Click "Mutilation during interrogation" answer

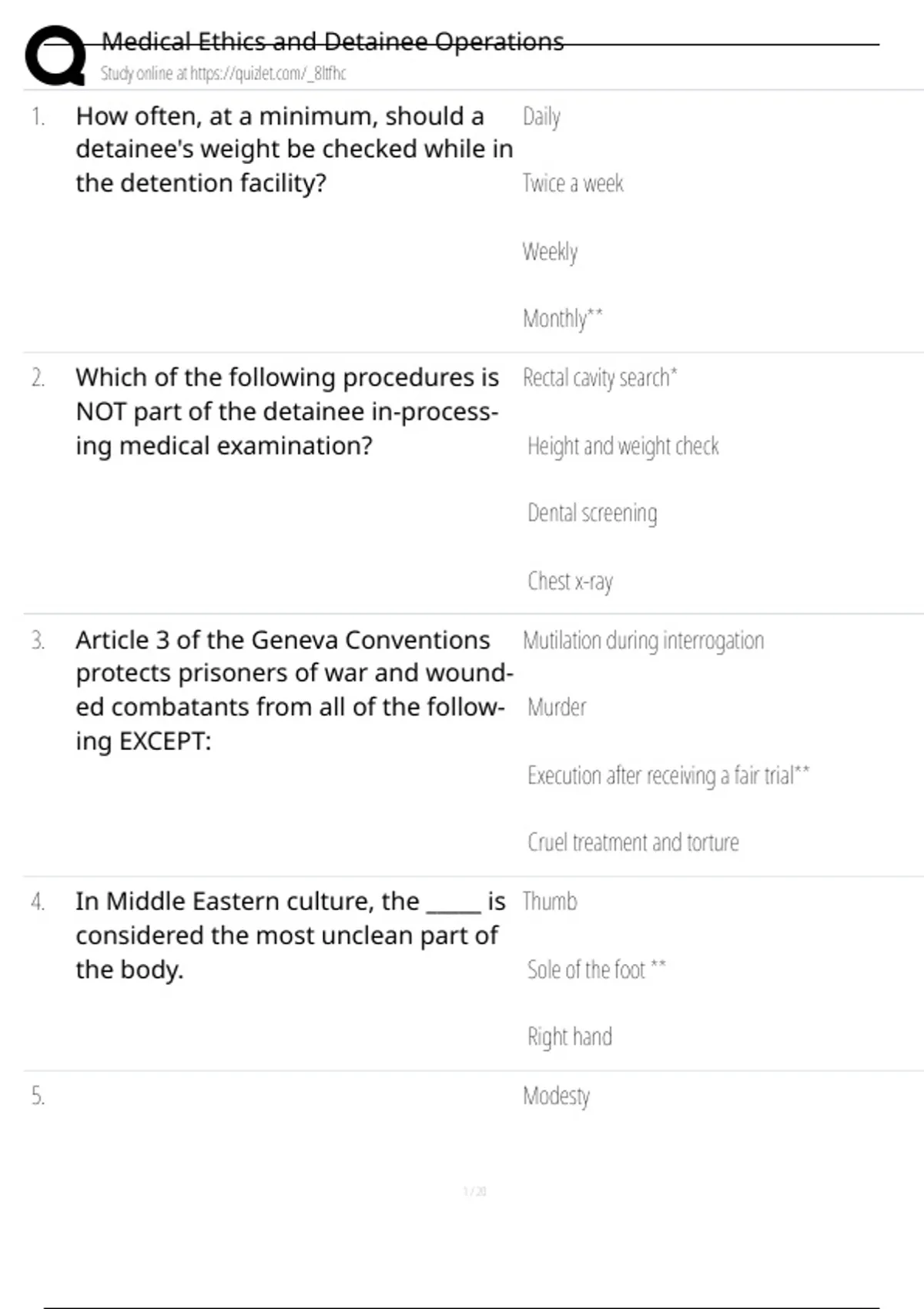point(643,641)
